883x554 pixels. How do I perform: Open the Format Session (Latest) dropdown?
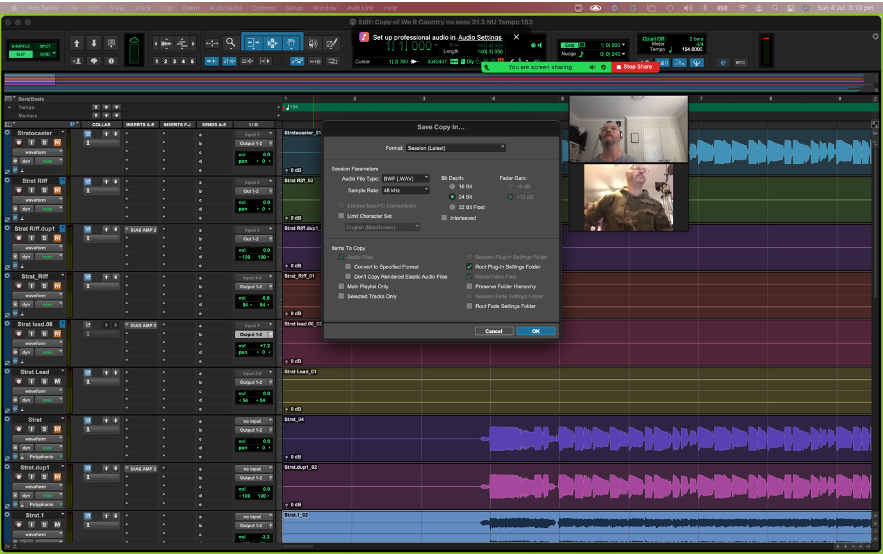456,148
